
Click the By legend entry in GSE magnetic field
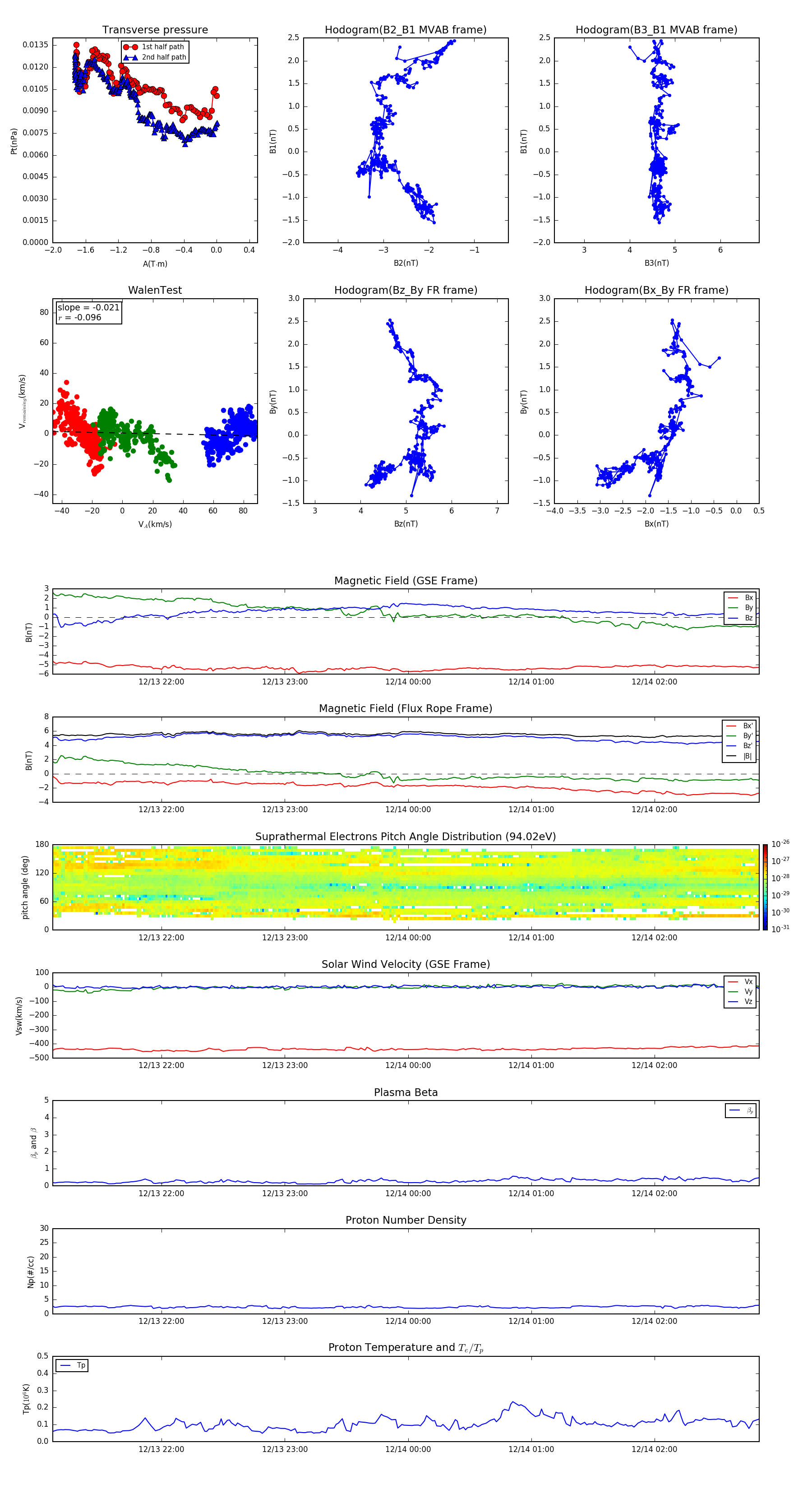740,607
